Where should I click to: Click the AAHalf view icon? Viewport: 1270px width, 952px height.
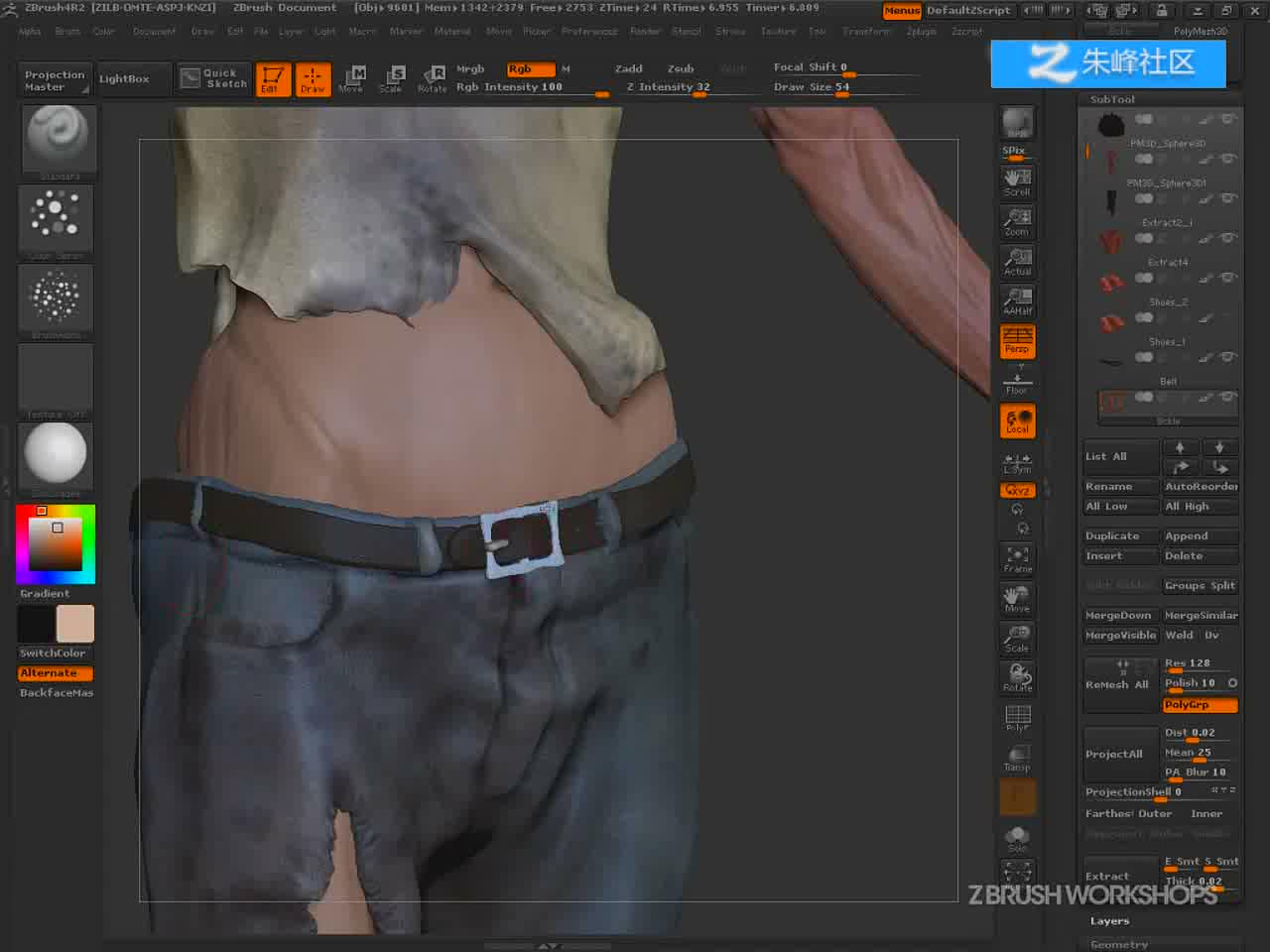click(1017, 301)
